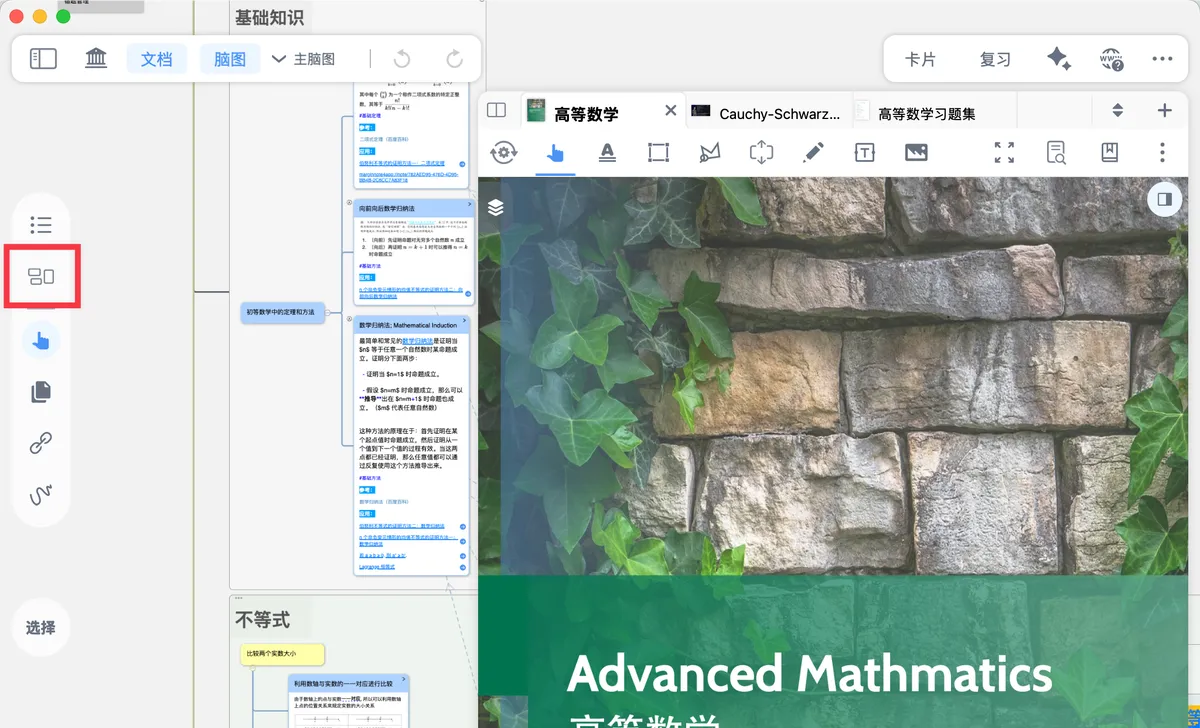Screen dimensions: 1200x728
Task: Select the text highlight tool
Action: 607,152
